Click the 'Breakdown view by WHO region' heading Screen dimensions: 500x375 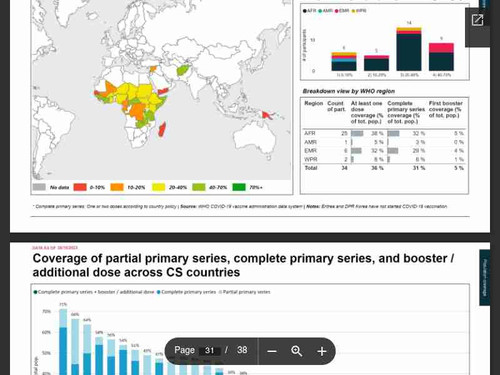coord(349,91)
